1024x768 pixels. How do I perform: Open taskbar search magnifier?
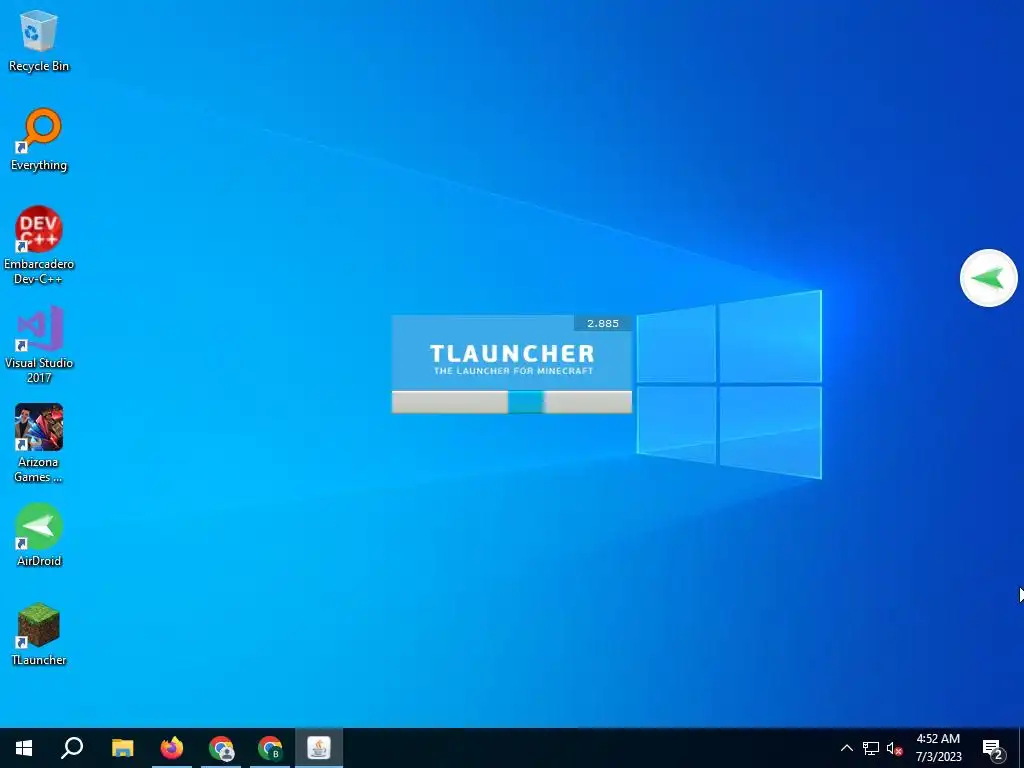pyautogui.click(x=72, y=748)
